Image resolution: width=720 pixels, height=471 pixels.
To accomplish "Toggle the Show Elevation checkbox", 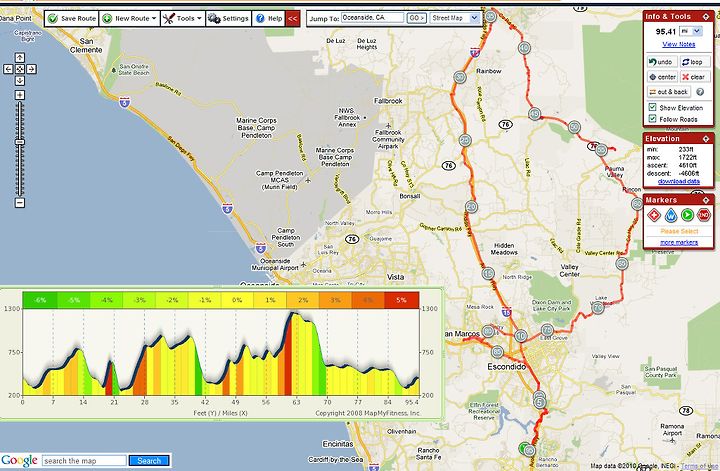I will 652,107.
